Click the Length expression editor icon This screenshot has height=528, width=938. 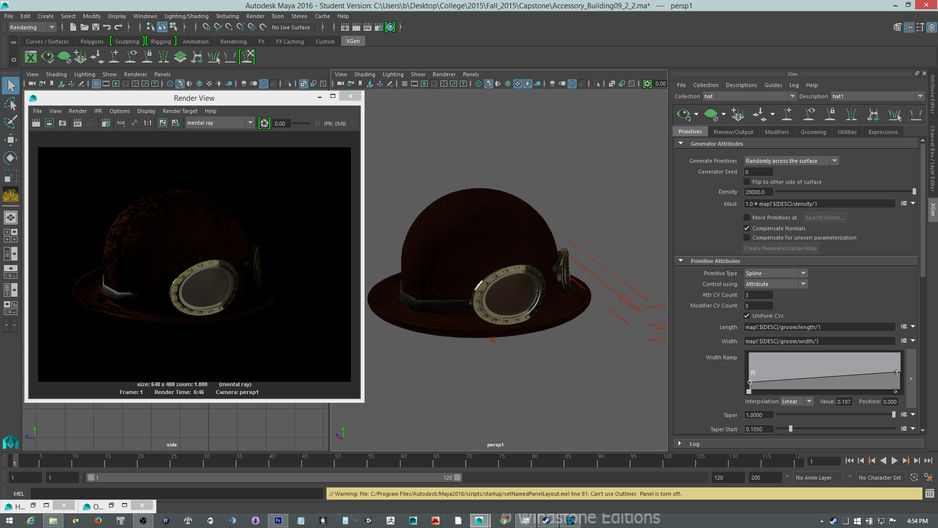click(904, 326)
